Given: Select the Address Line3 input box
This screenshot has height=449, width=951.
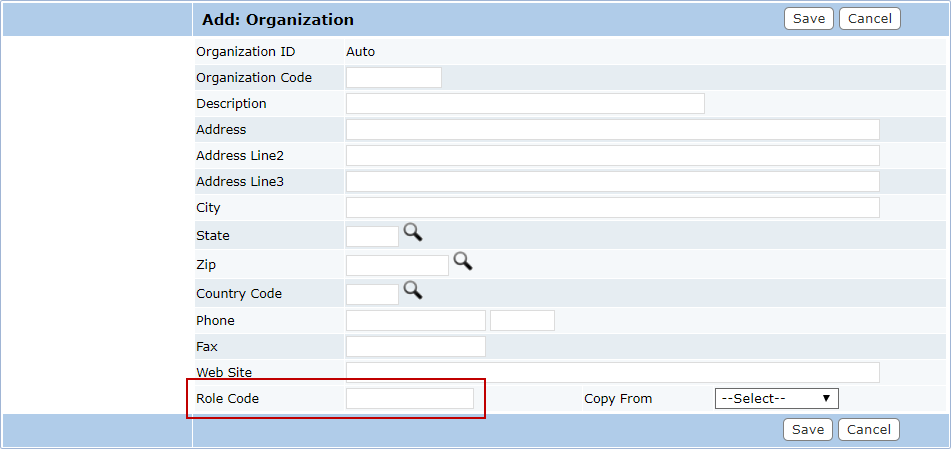Looking at the screenshot, I should [x=613, y=181].
